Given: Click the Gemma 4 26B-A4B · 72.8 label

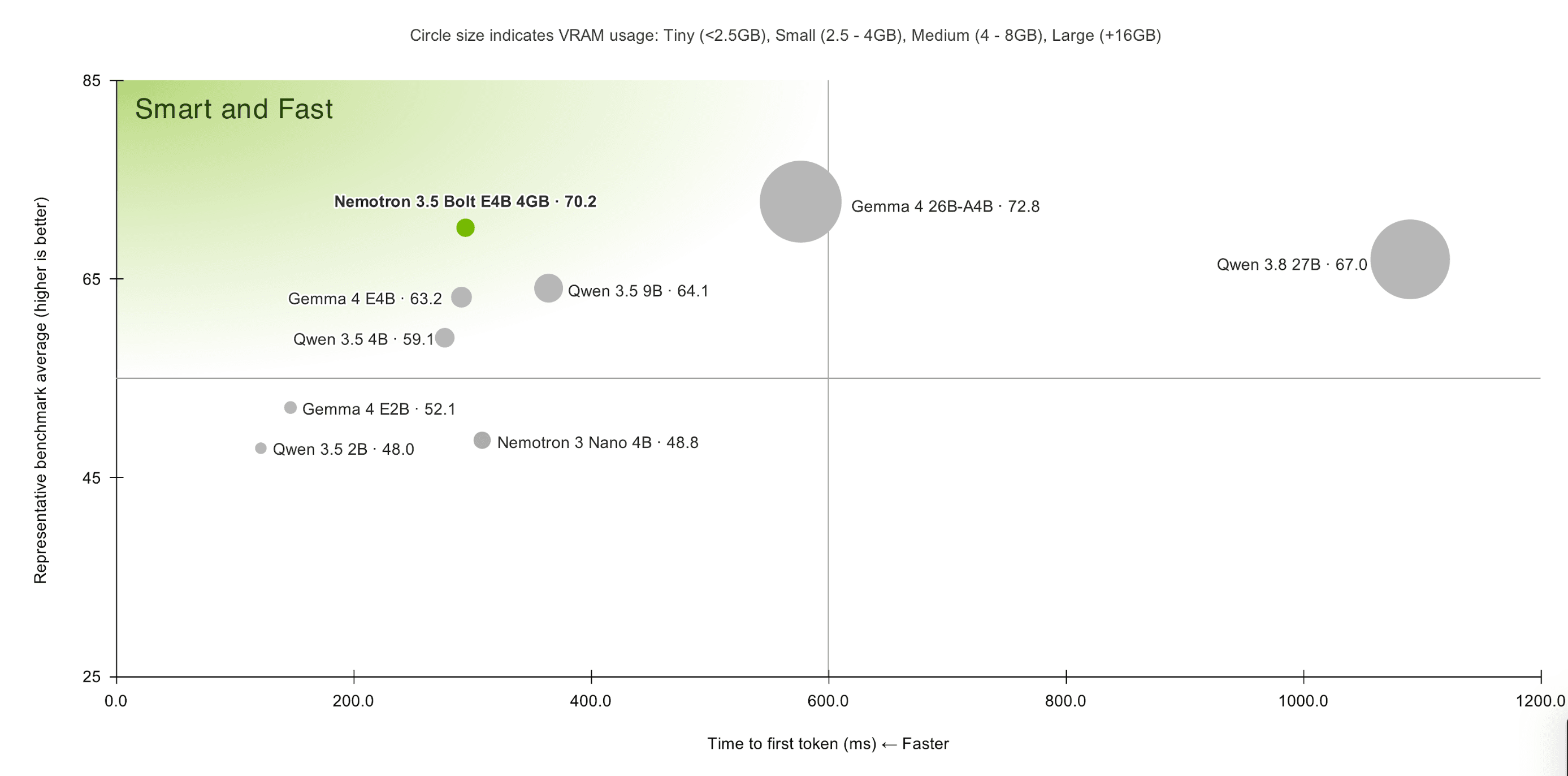Looking at the screenshot, I should coord(945,206).
